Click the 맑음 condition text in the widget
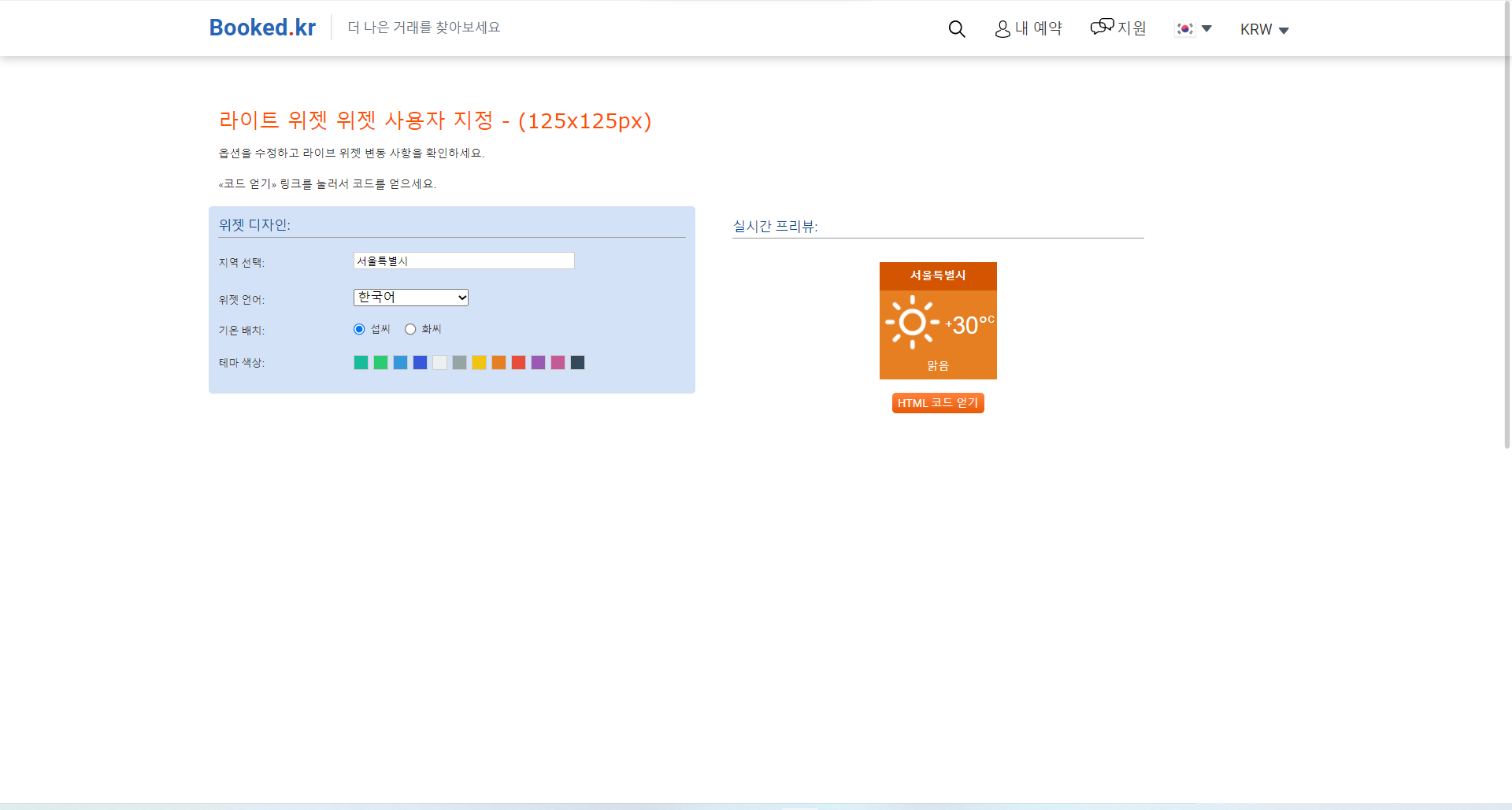 938,366
